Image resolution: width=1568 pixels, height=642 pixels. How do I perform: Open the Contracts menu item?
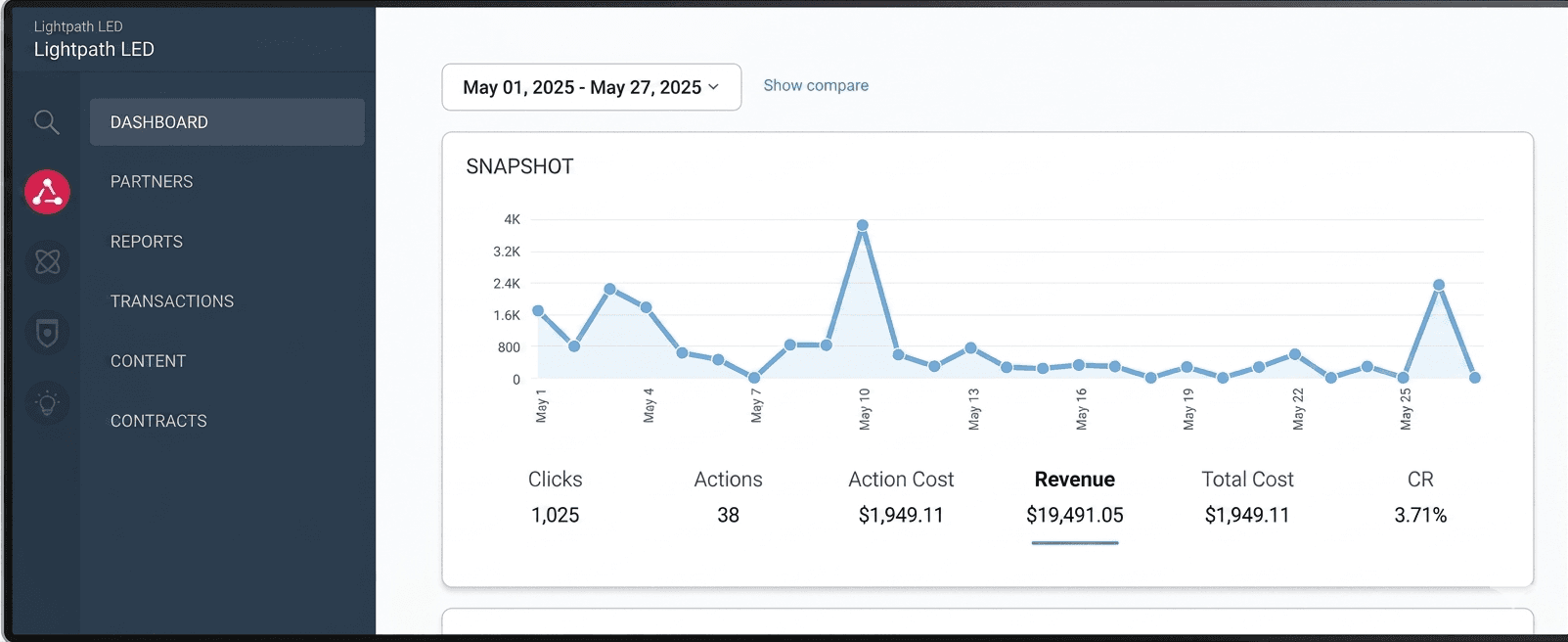158,421
